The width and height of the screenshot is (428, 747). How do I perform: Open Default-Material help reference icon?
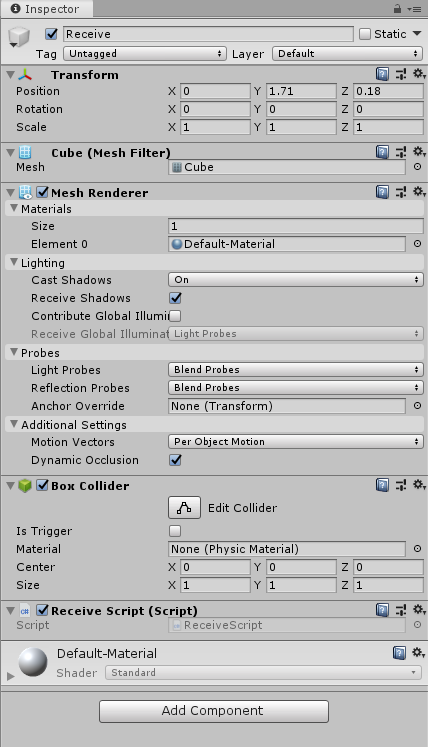pos(399,653)
